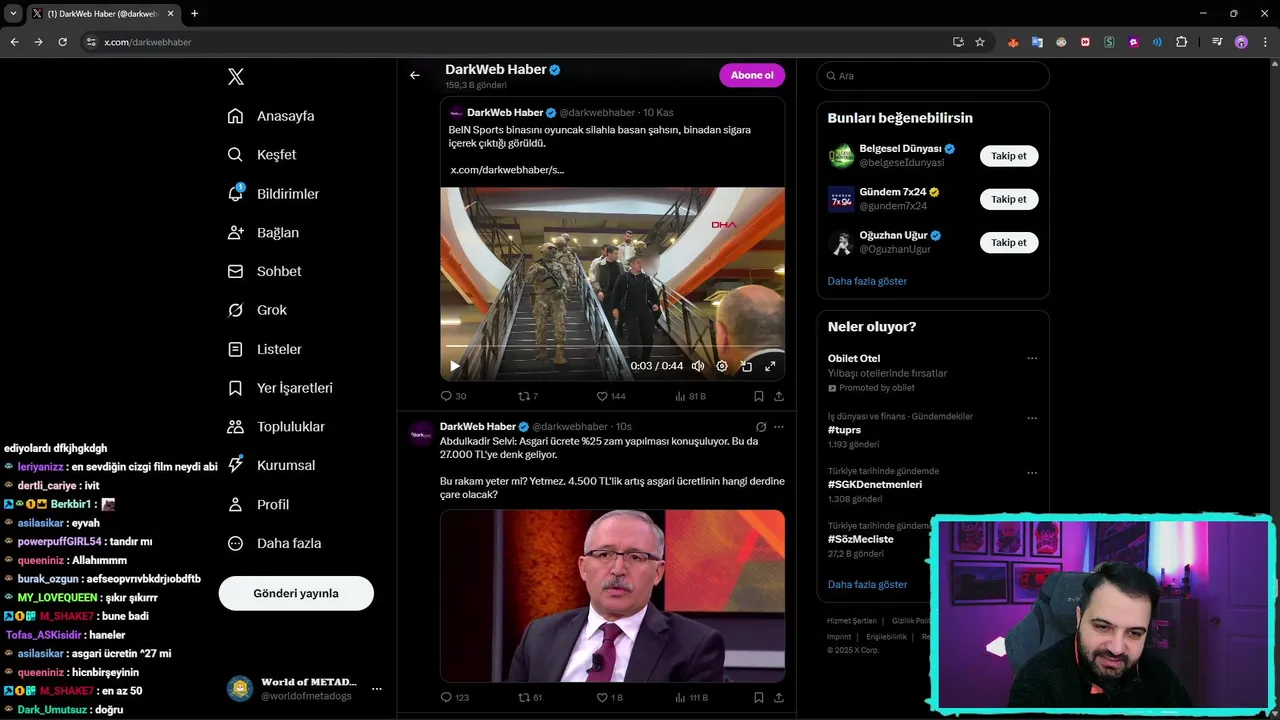The height and width of the screenshot is (720, 1280).
Task: Open video settings gear
Action: 722,366
